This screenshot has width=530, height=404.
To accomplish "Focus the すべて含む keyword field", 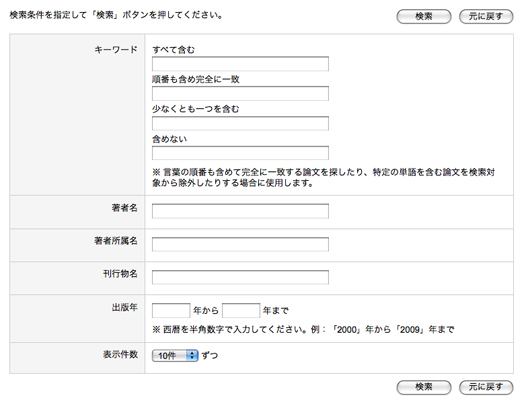I will click(x=240, y=64).
